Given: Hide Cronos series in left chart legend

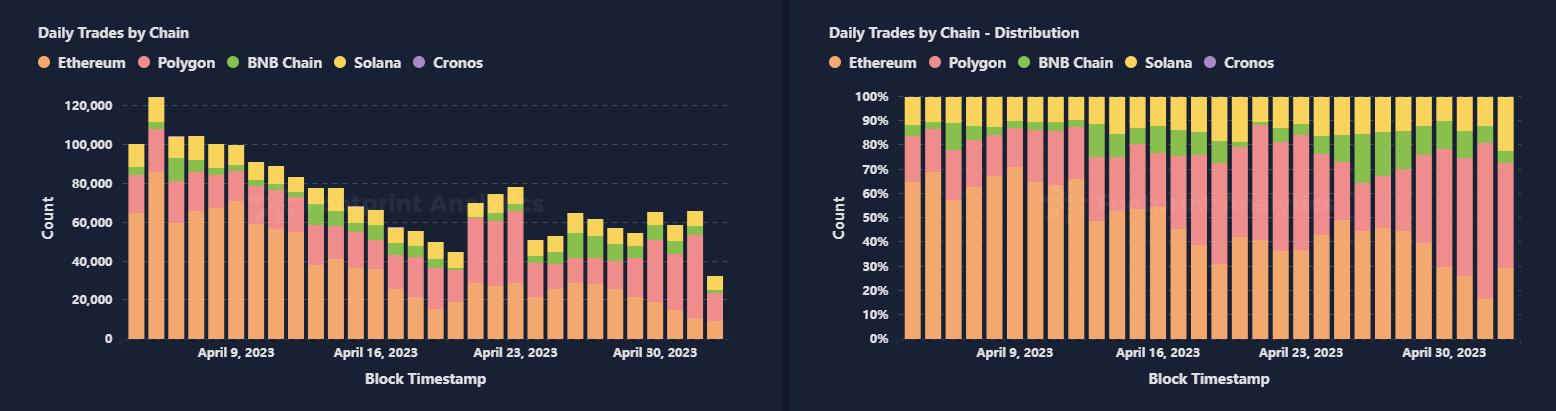Looking at the screenshot, I should (448, 63).
